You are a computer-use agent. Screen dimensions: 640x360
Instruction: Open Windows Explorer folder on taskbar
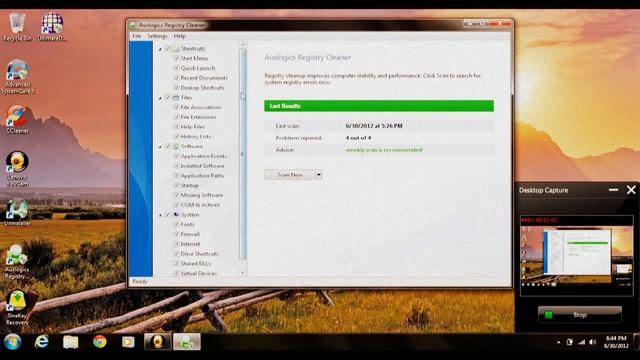pos(71,342)
